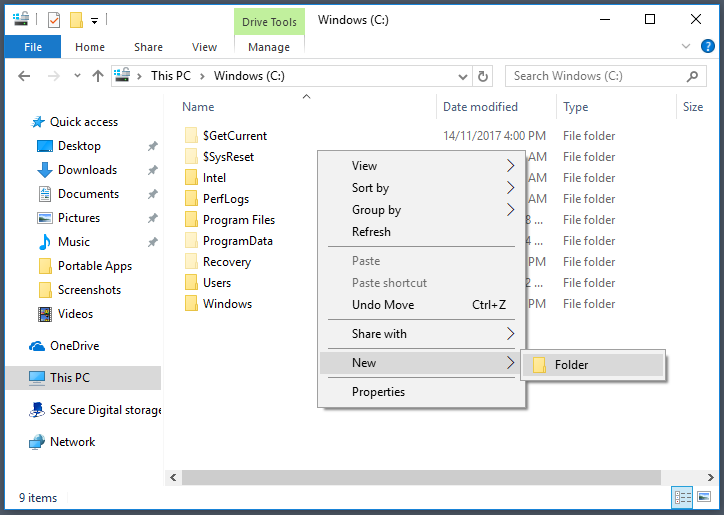
Task: Open Pictures in the navigation pane
Action: (x=78, y=218)
